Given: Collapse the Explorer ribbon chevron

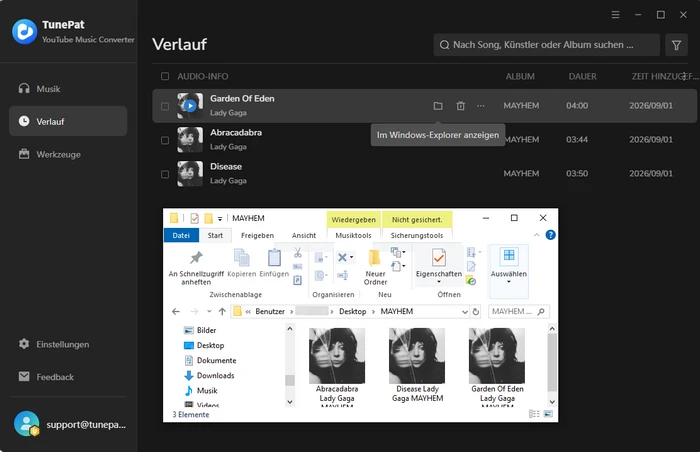Looking at the screenshot, I should [x=537, y=235].
